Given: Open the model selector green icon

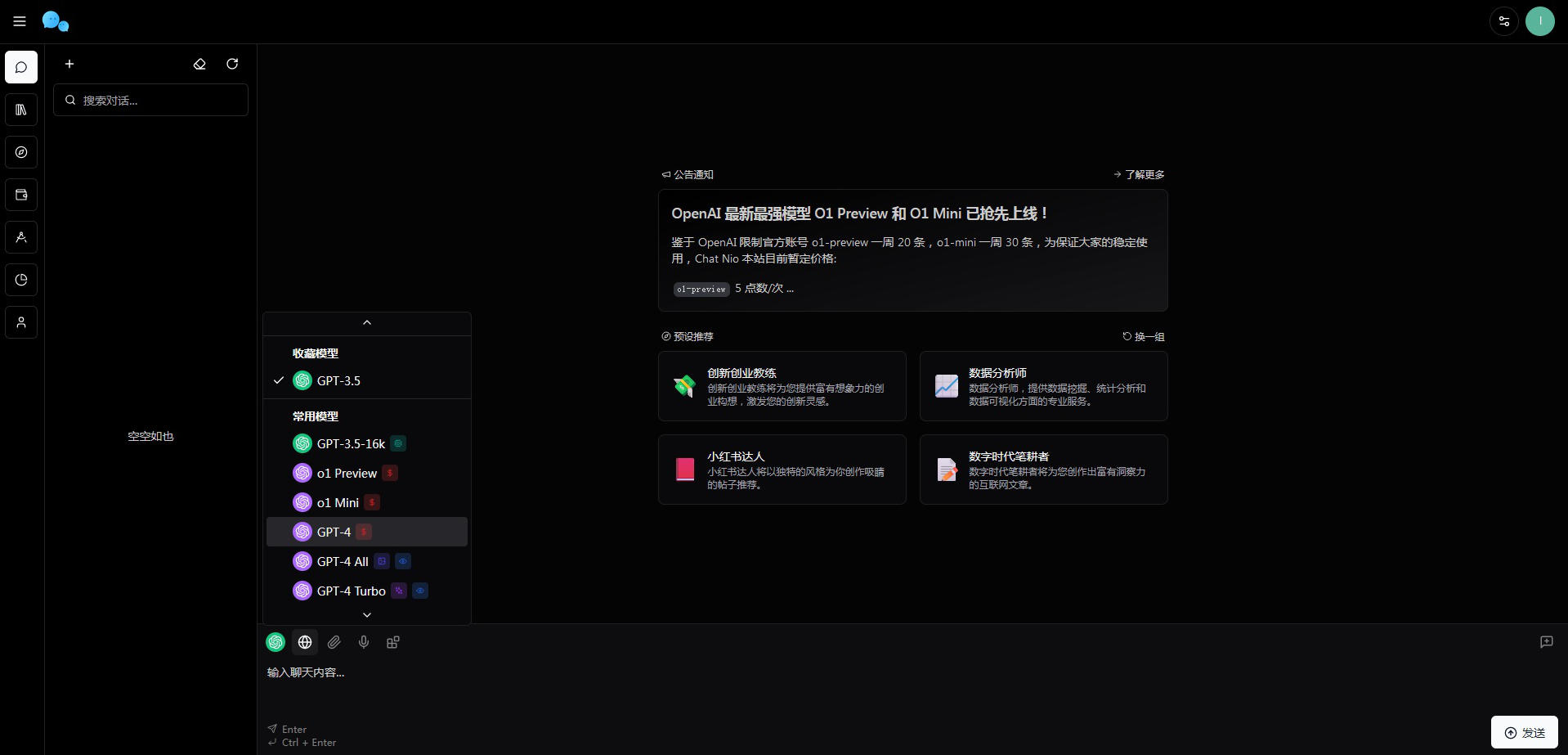Looking at the screenshot, I should coord(276,642).
